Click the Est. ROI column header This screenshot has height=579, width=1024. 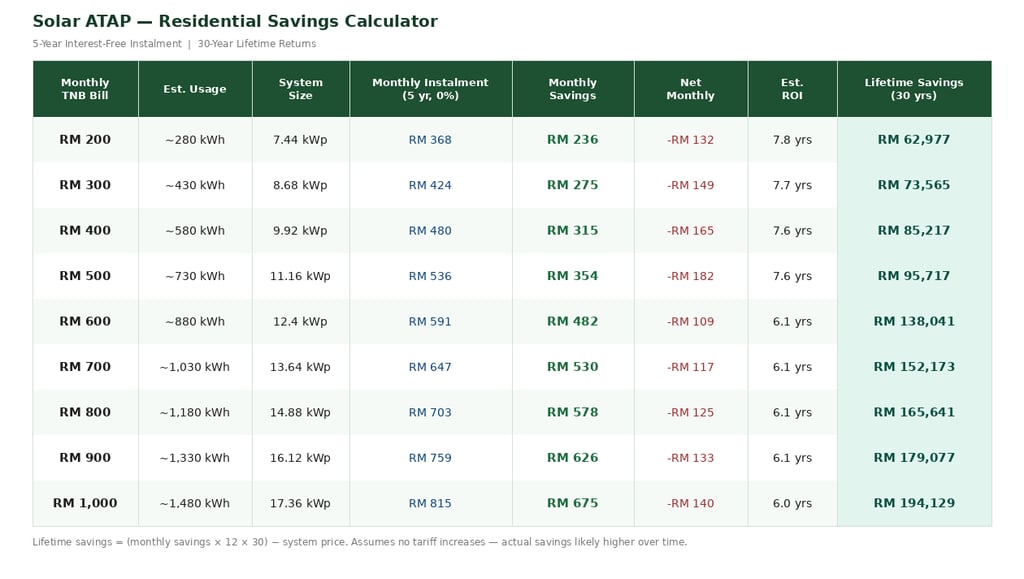click(x=792, y=89)
